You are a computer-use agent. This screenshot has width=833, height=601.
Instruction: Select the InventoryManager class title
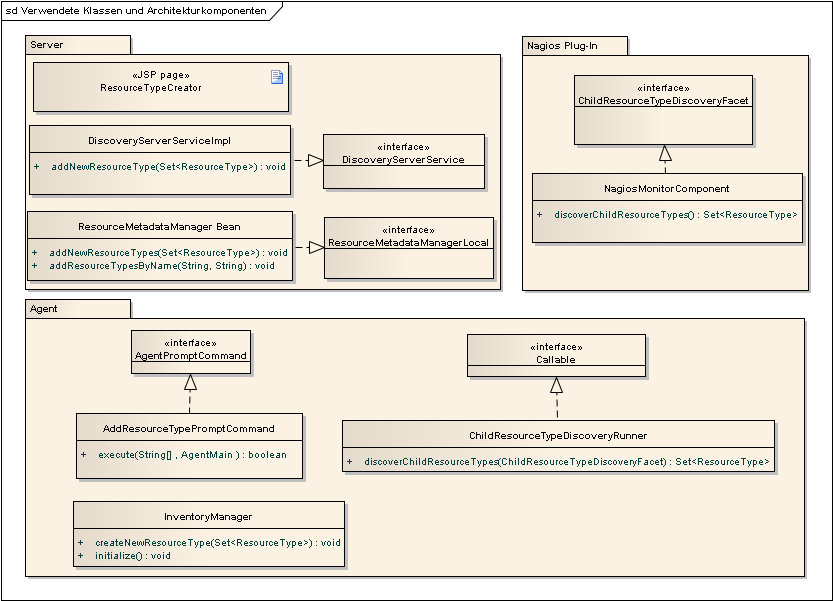pos(208,517)
